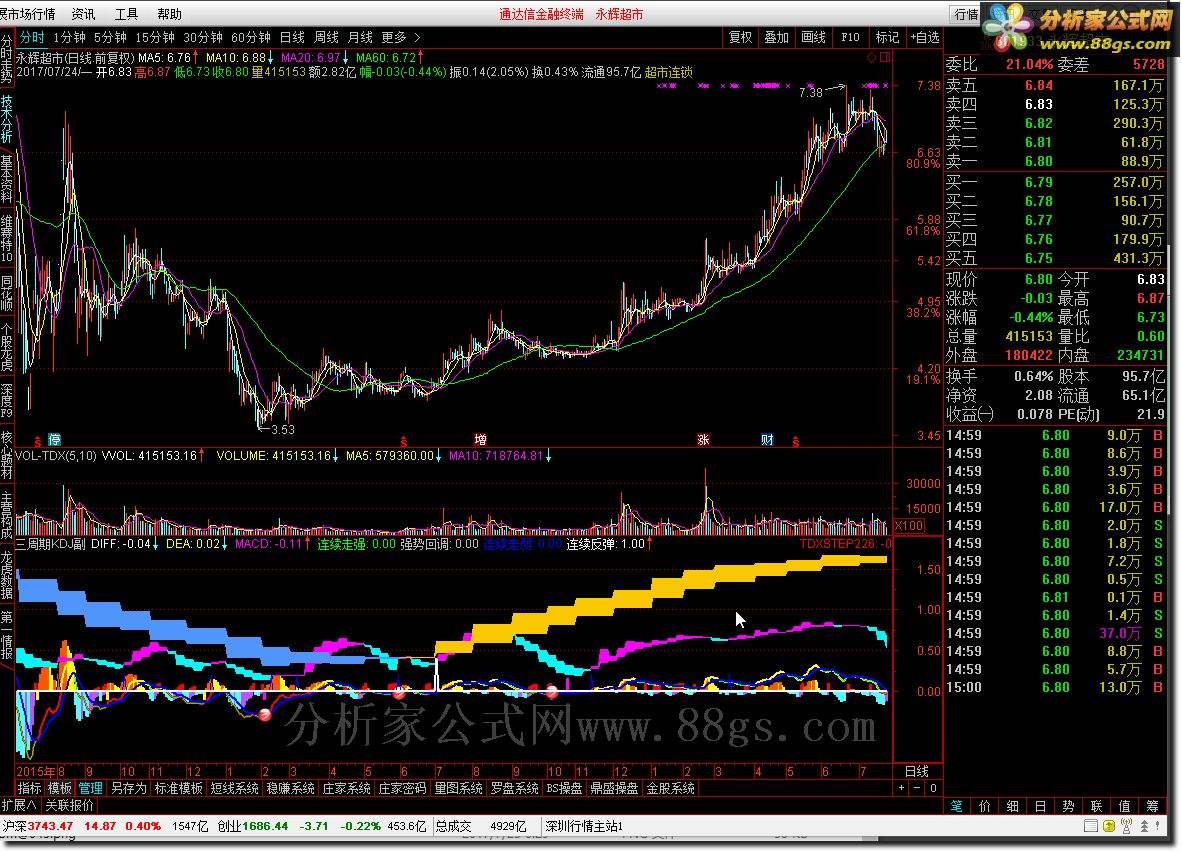
Task: Click the 值 value tab icon
Action: (1124, 806)
